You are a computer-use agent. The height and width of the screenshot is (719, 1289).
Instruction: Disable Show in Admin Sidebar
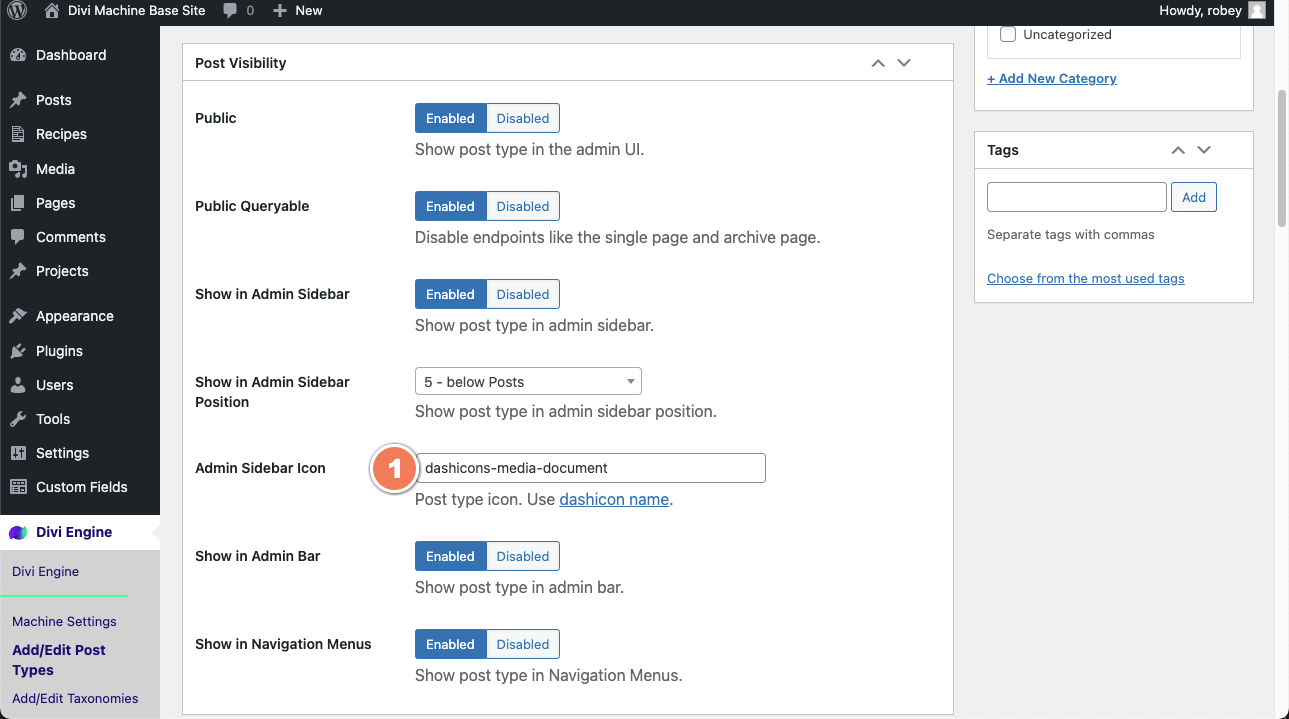(523, 294)
